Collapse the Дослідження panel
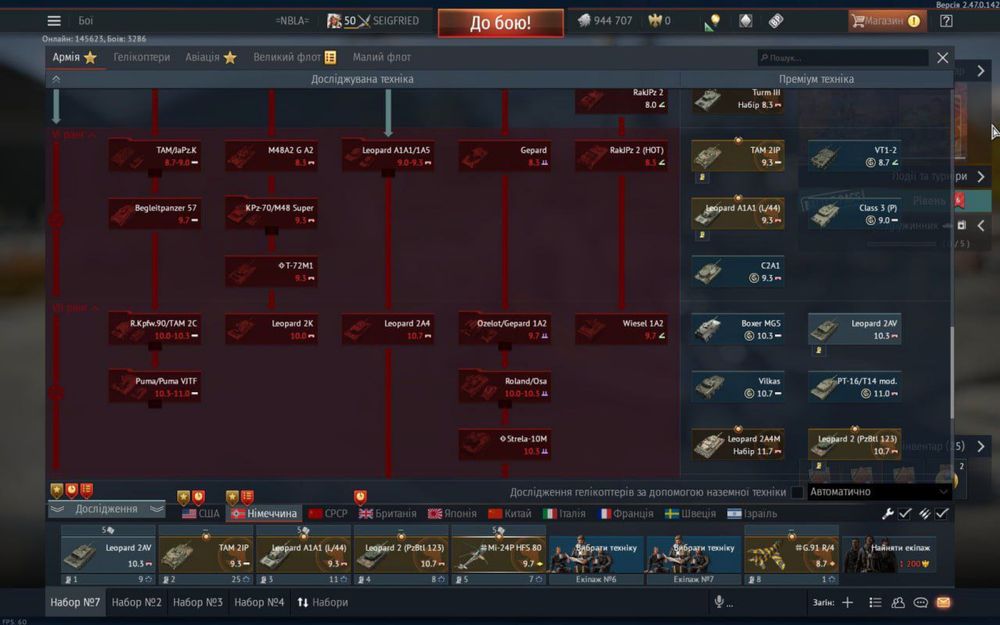This screenshot has width=1000, height=625. [107, 509]
